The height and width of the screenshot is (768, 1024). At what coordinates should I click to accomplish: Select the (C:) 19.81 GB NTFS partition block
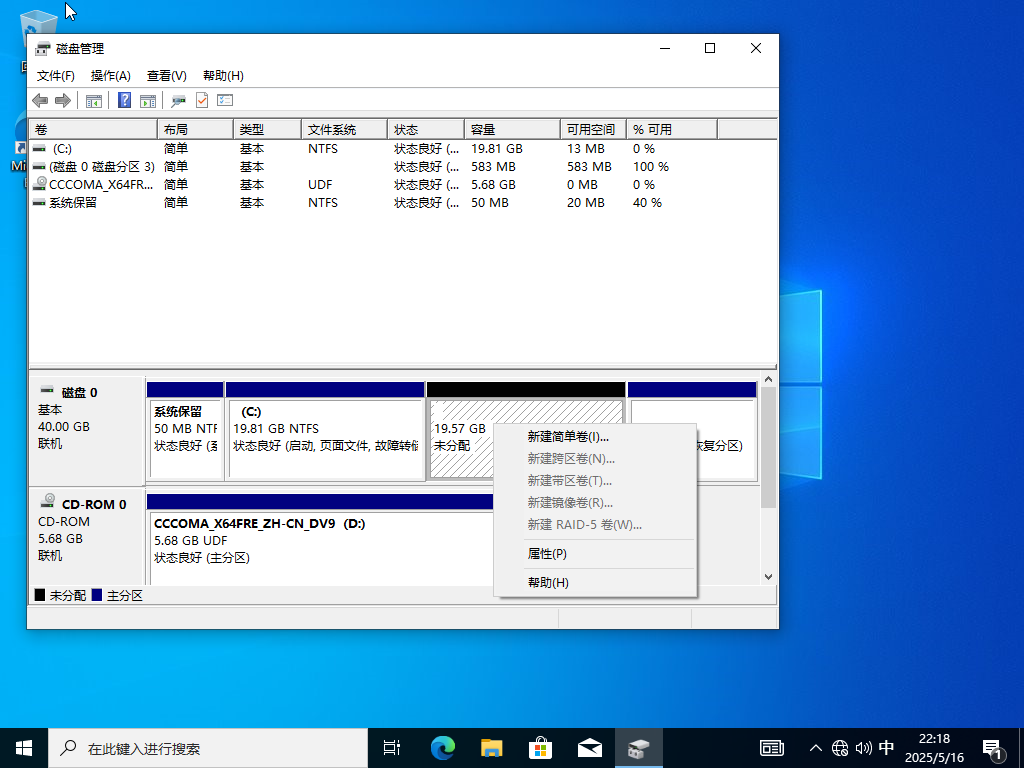pos(325,431)
